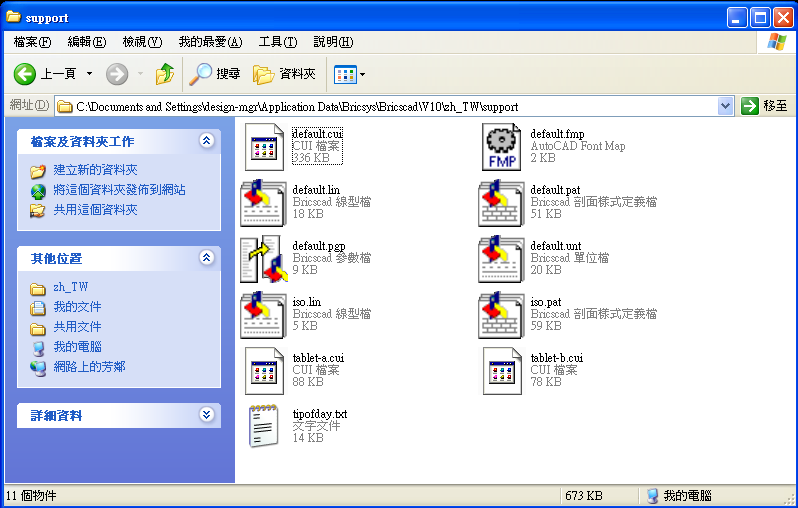Image resolution: width=798 pixels, height=508 pixels.
Task: Click the tablet-b.cui file name
Action: (557, 358)
